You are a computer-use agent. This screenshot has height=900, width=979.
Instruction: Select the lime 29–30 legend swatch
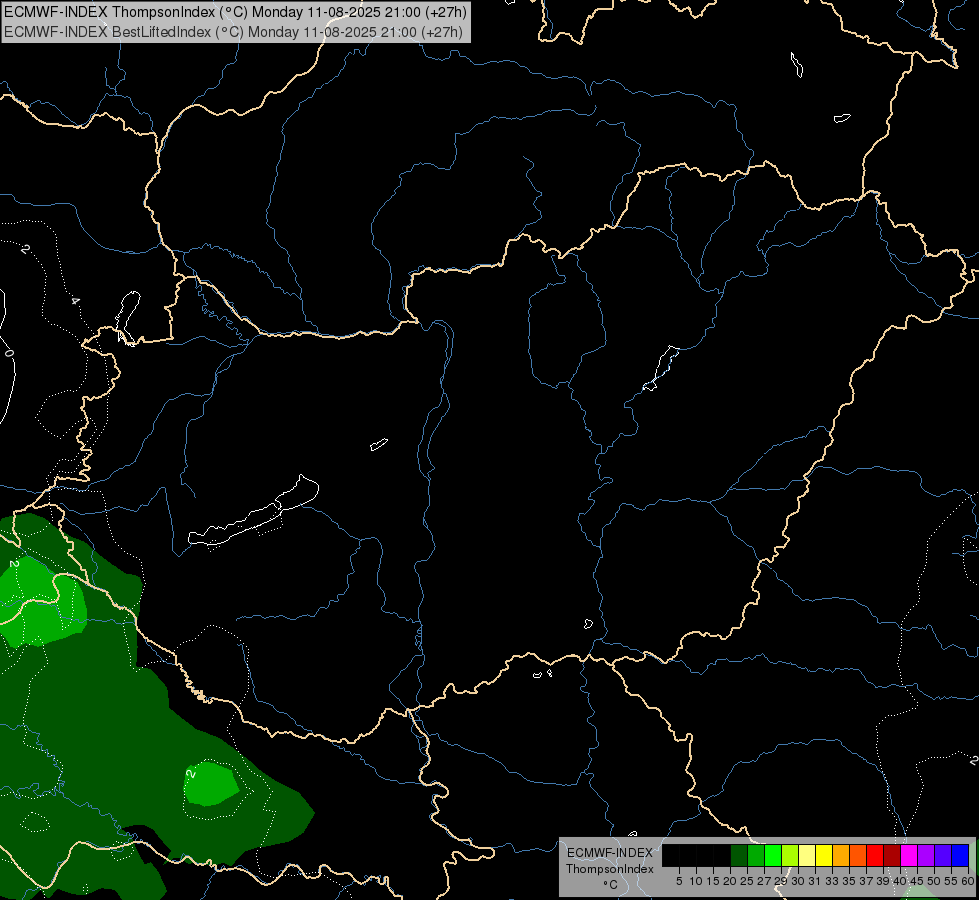(x=790, y=855)
